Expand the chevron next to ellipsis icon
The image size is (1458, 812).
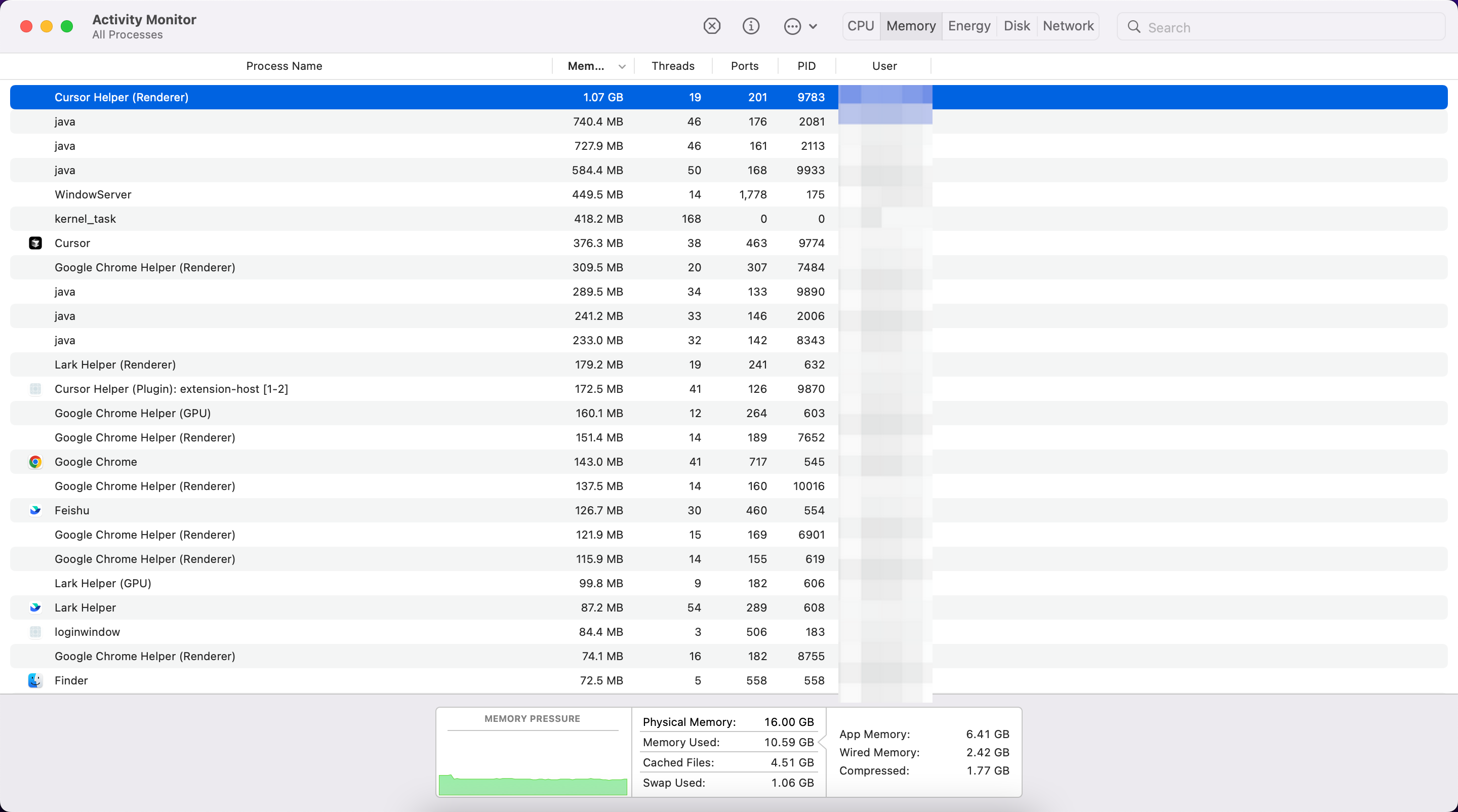pyautogui.click(x=813, y=26)
